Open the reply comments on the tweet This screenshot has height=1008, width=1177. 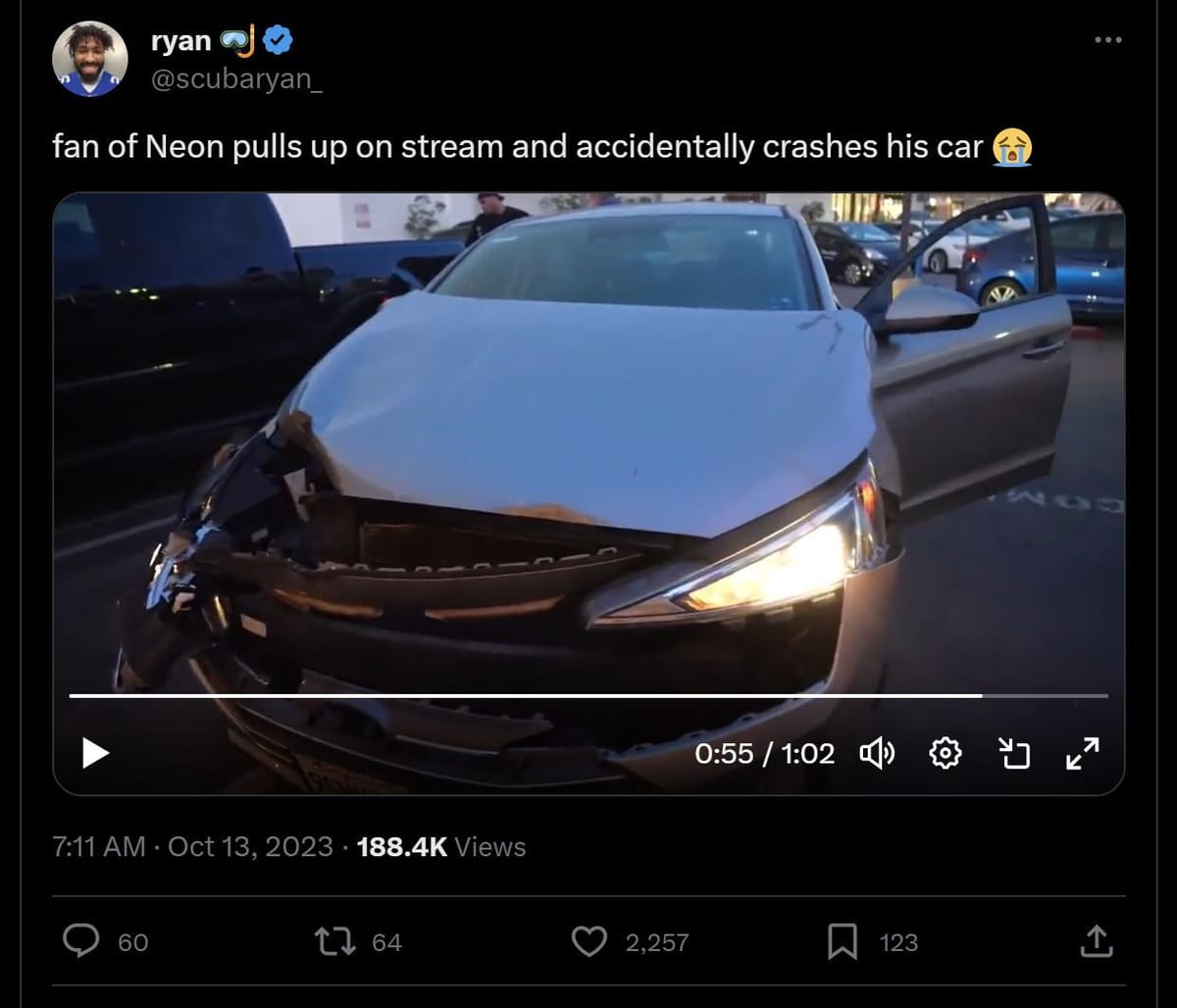pyautogui.click(x=82, y=941)
